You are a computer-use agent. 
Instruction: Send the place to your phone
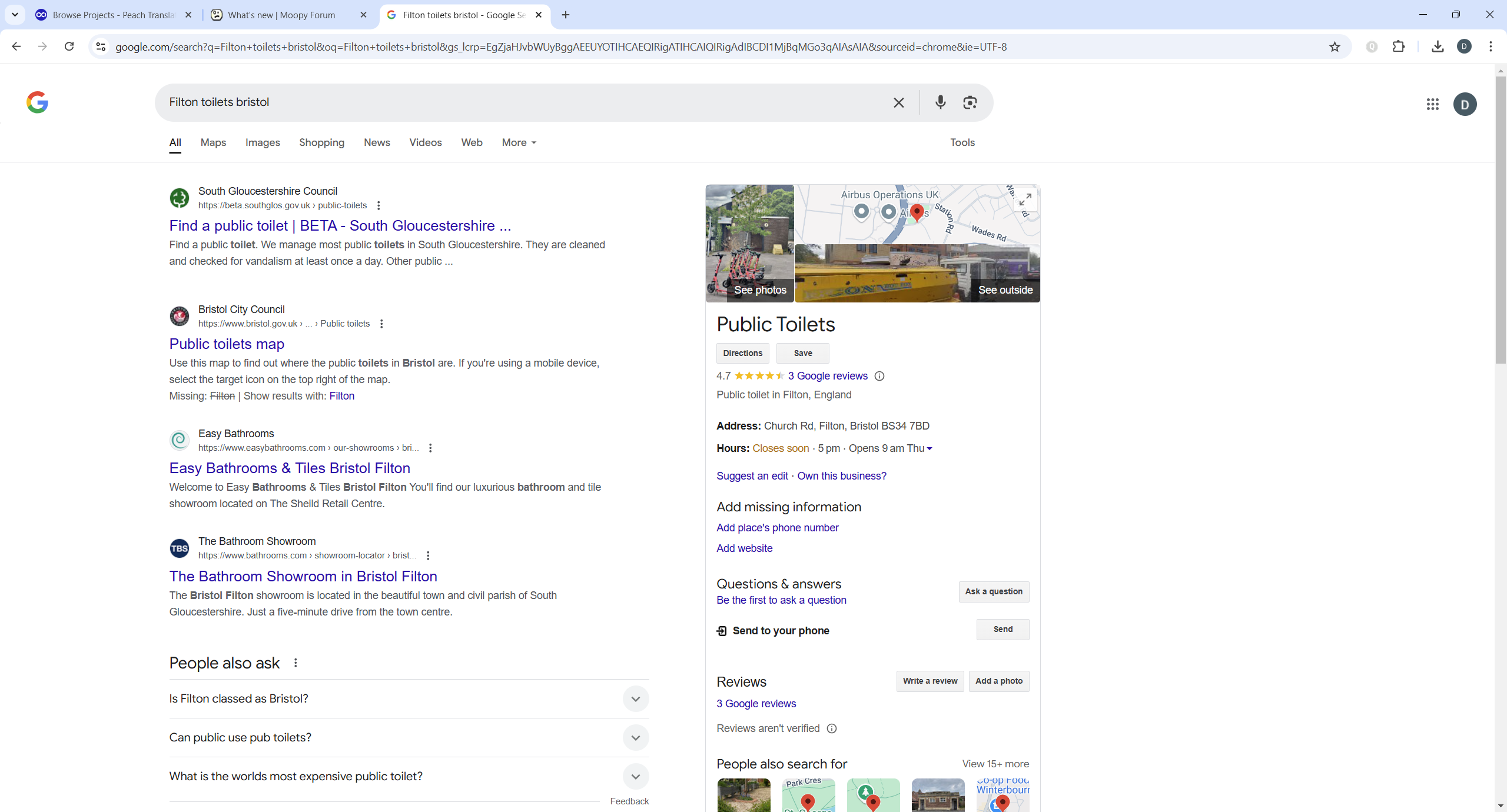point(1003,629)
